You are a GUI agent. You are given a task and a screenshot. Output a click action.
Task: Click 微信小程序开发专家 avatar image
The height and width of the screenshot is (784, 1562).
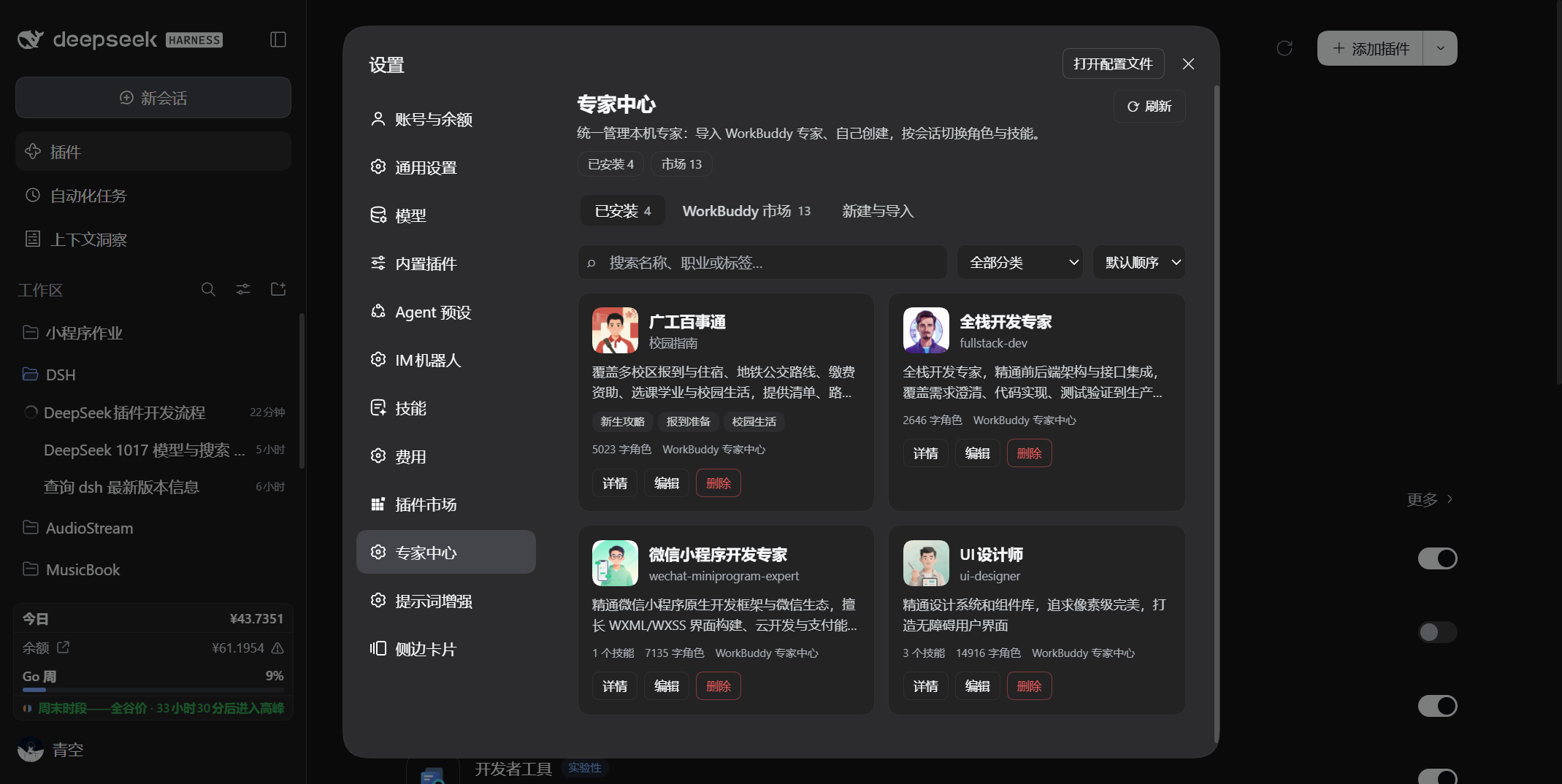(x=615, y=563)
